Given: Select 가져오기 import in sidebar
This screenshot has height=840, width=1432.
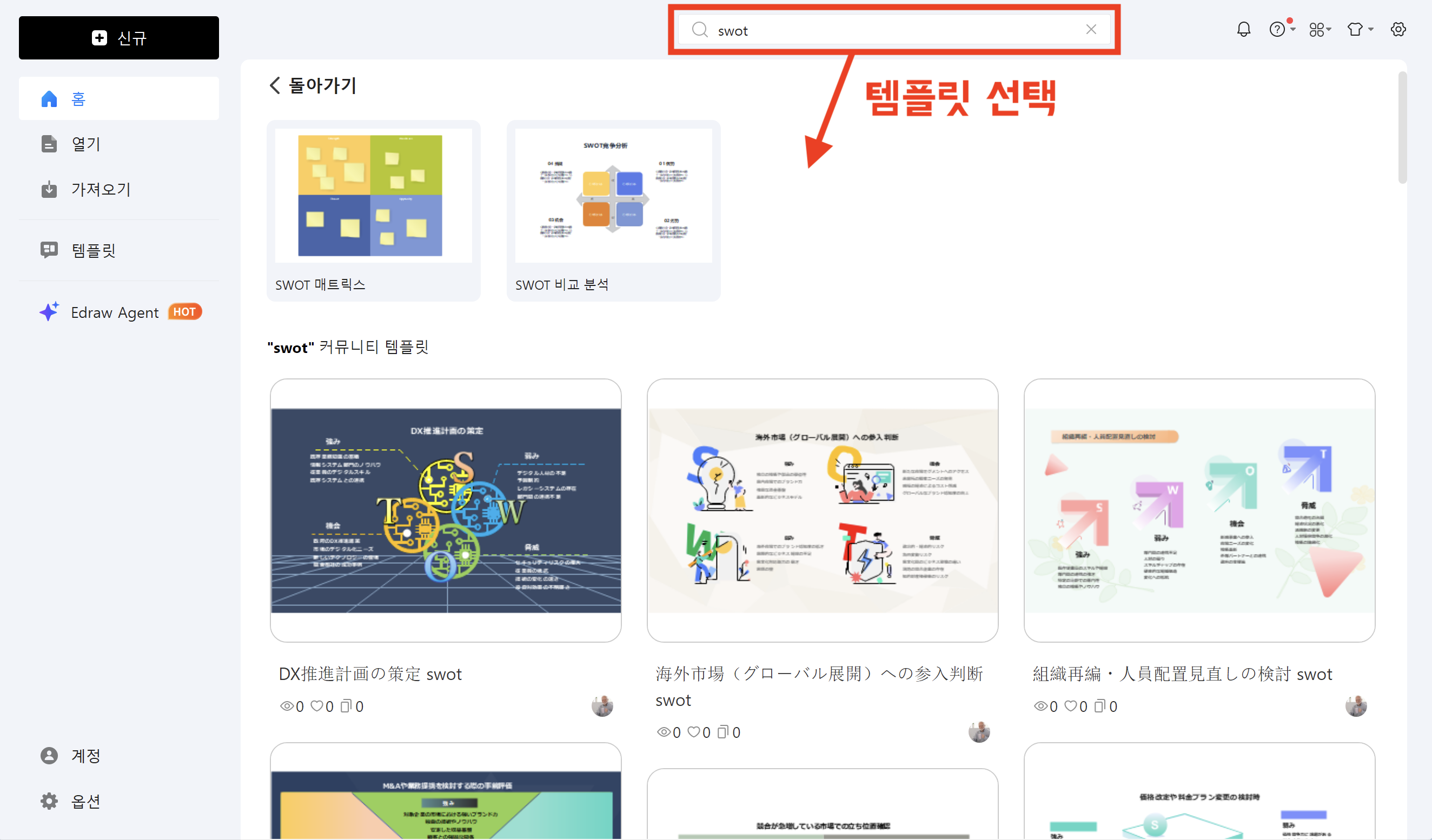Looking at the screenshot, I should click(100, 189).
